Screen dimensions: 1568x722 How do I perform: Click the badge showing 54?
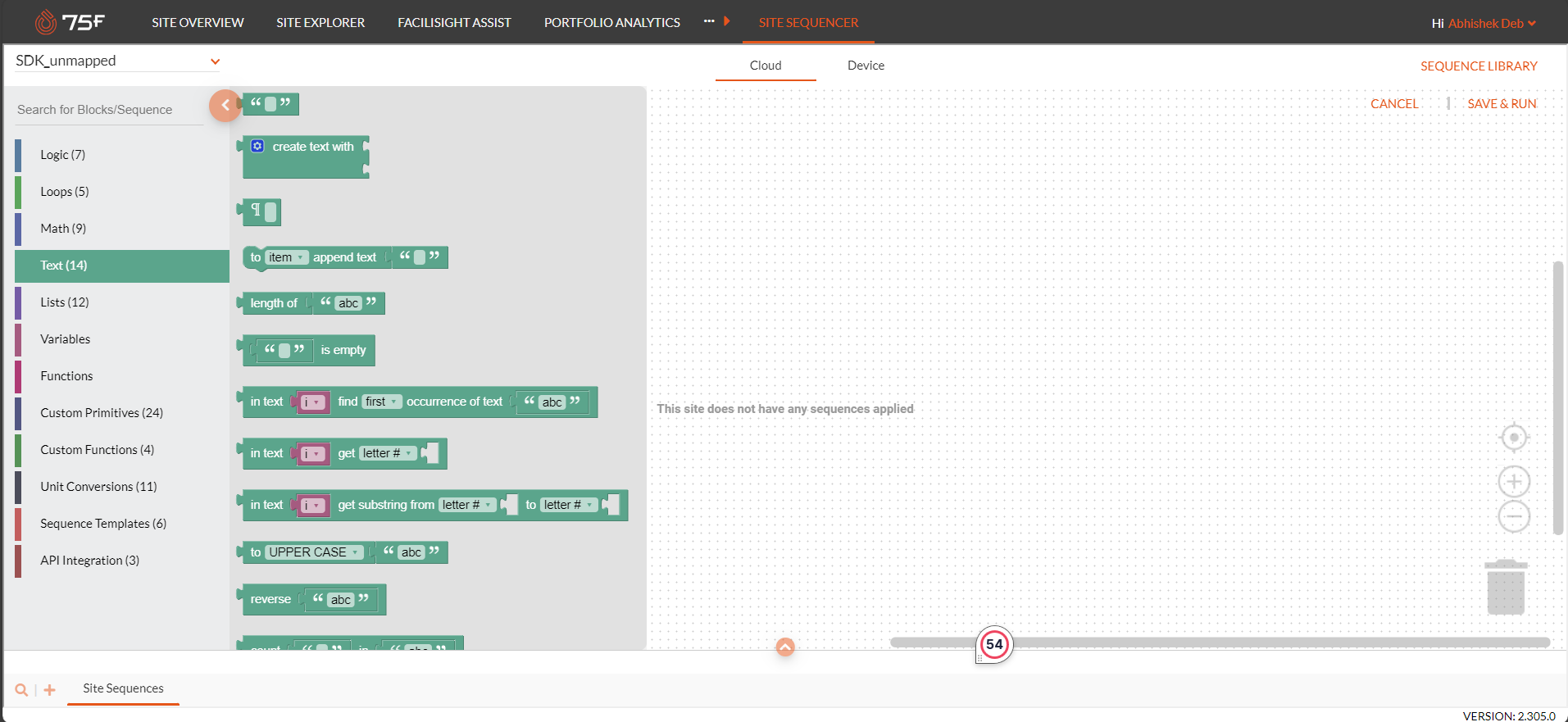tap(994, 644)
